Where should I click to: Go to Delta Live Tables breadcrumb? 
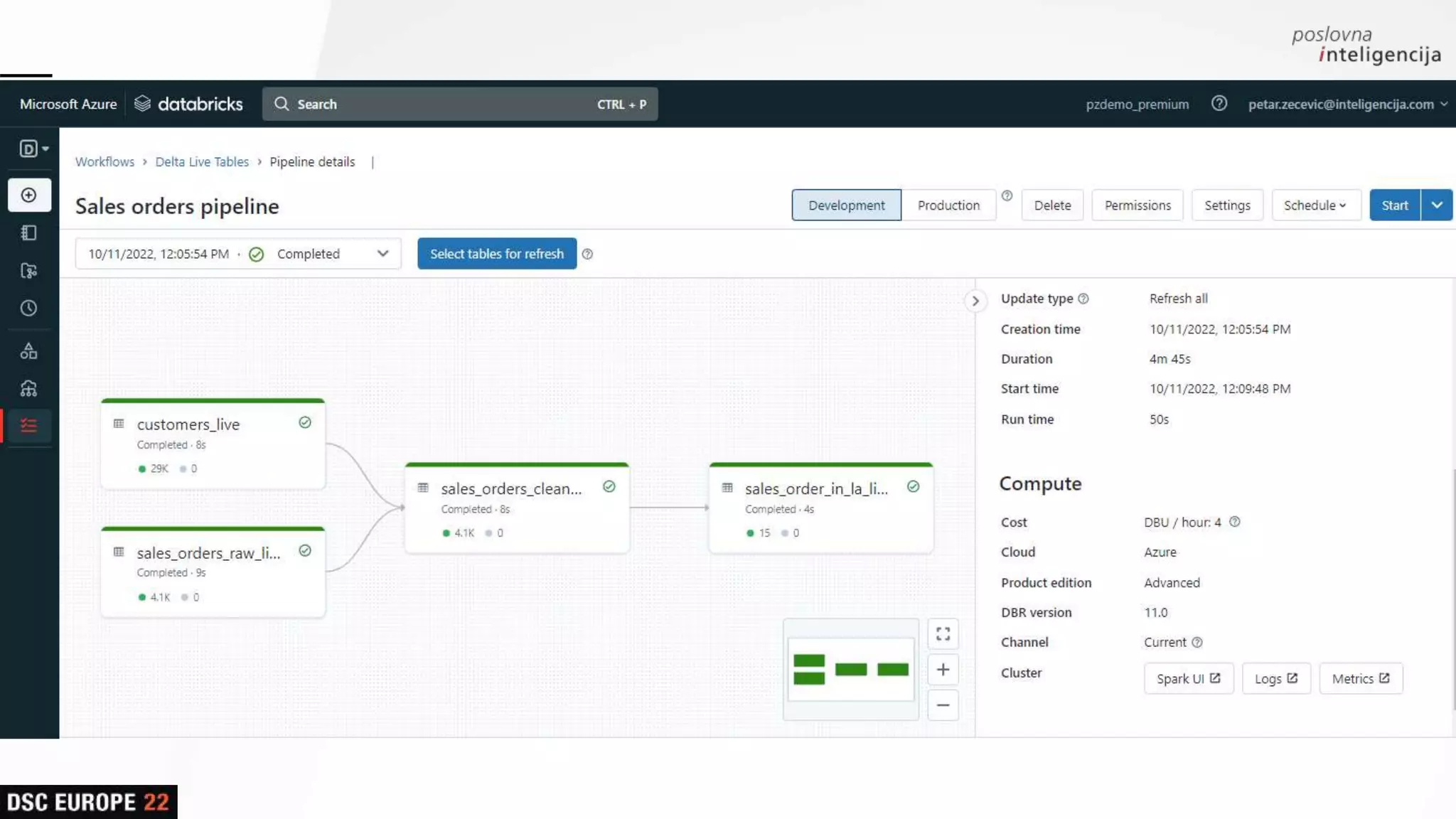202,162
